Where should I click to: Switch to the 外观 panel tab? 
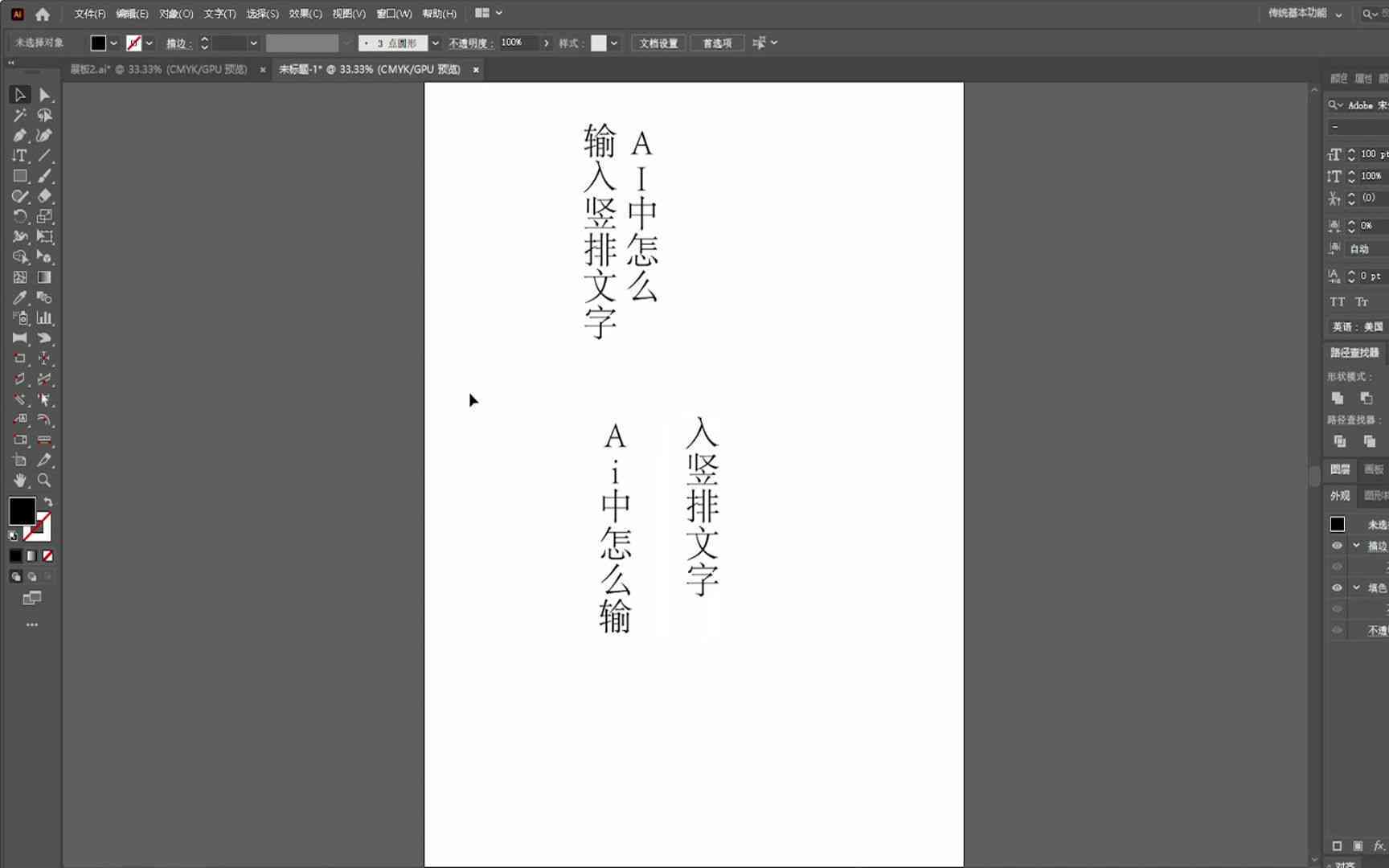1339,496
